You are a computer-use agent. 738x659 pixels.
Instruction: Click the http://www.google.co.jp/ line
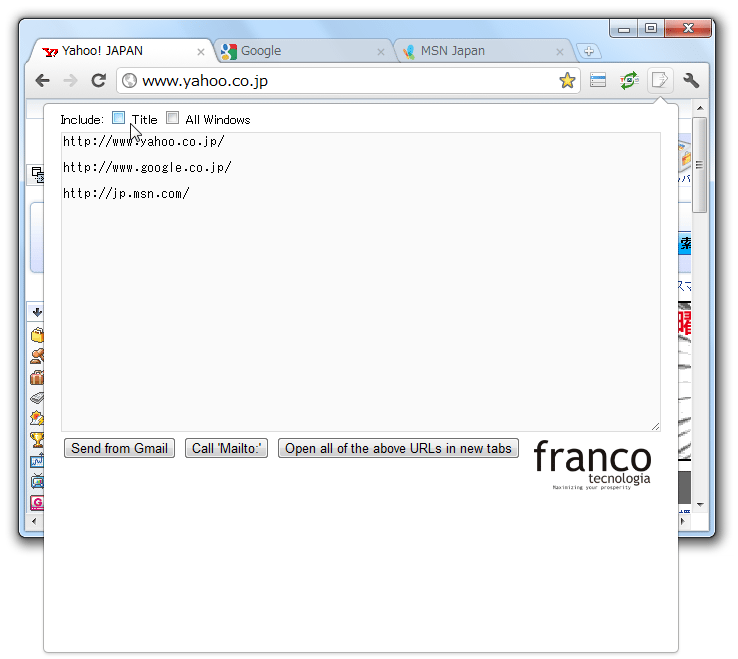click(x=147, y=168)
